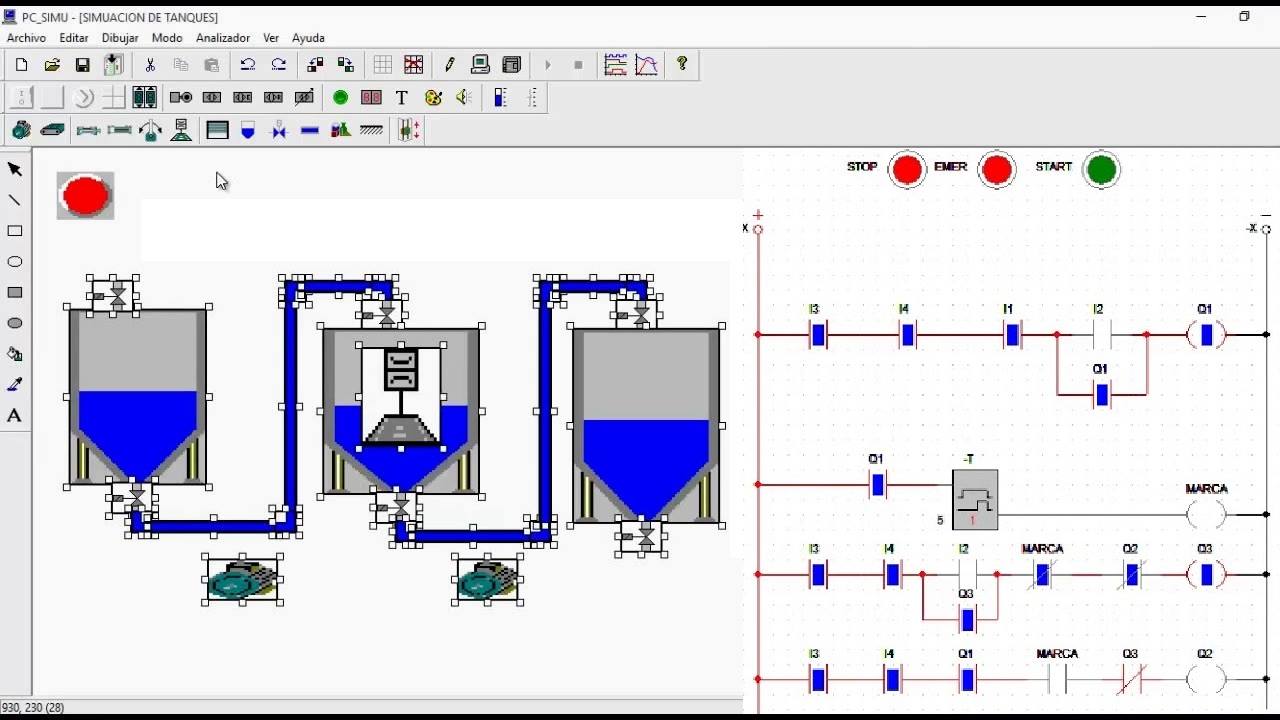Click the Q1 coil on first rung
The width and height of the screenshot is (1280, 720).
pyautogui.click(x=1206, y=335)
